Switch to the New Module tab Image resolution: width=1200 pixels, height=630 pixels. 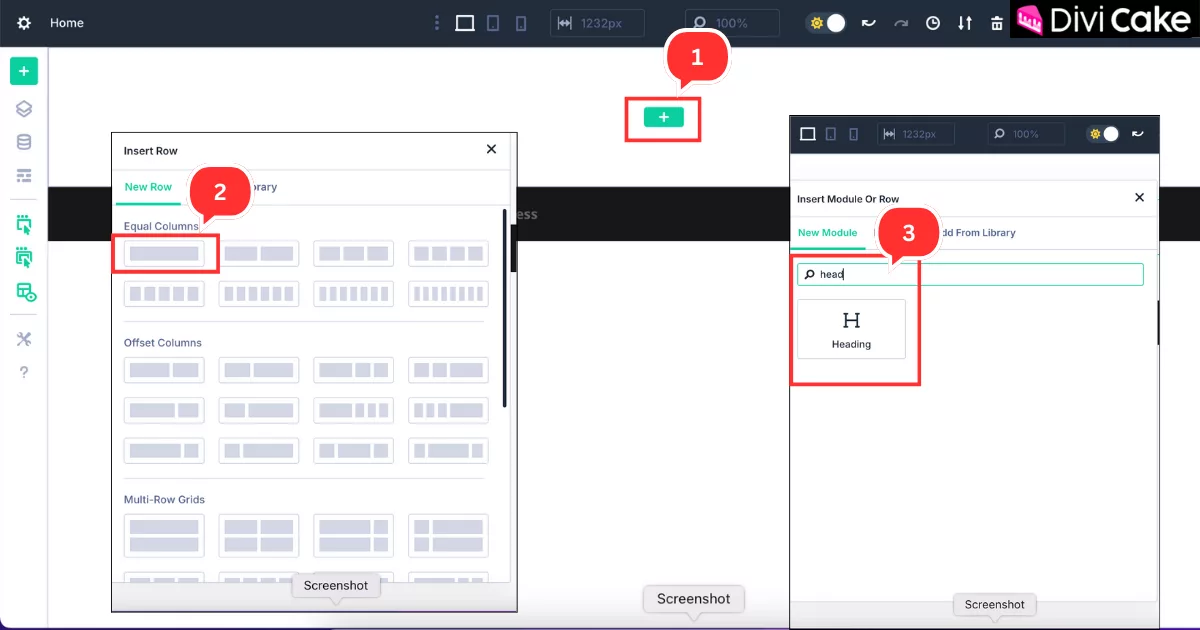click(x=827, y=233)
